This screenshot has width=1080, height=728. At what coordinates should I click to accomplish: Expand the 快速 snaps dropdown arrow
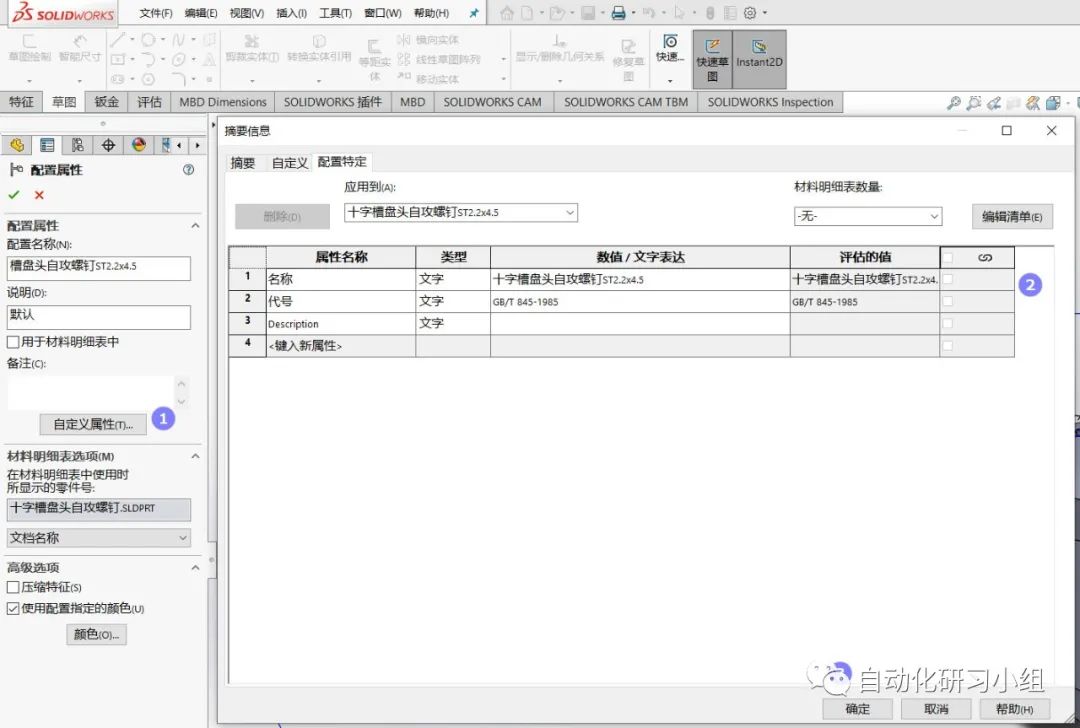pyautogui.click(x=669, y=81)
